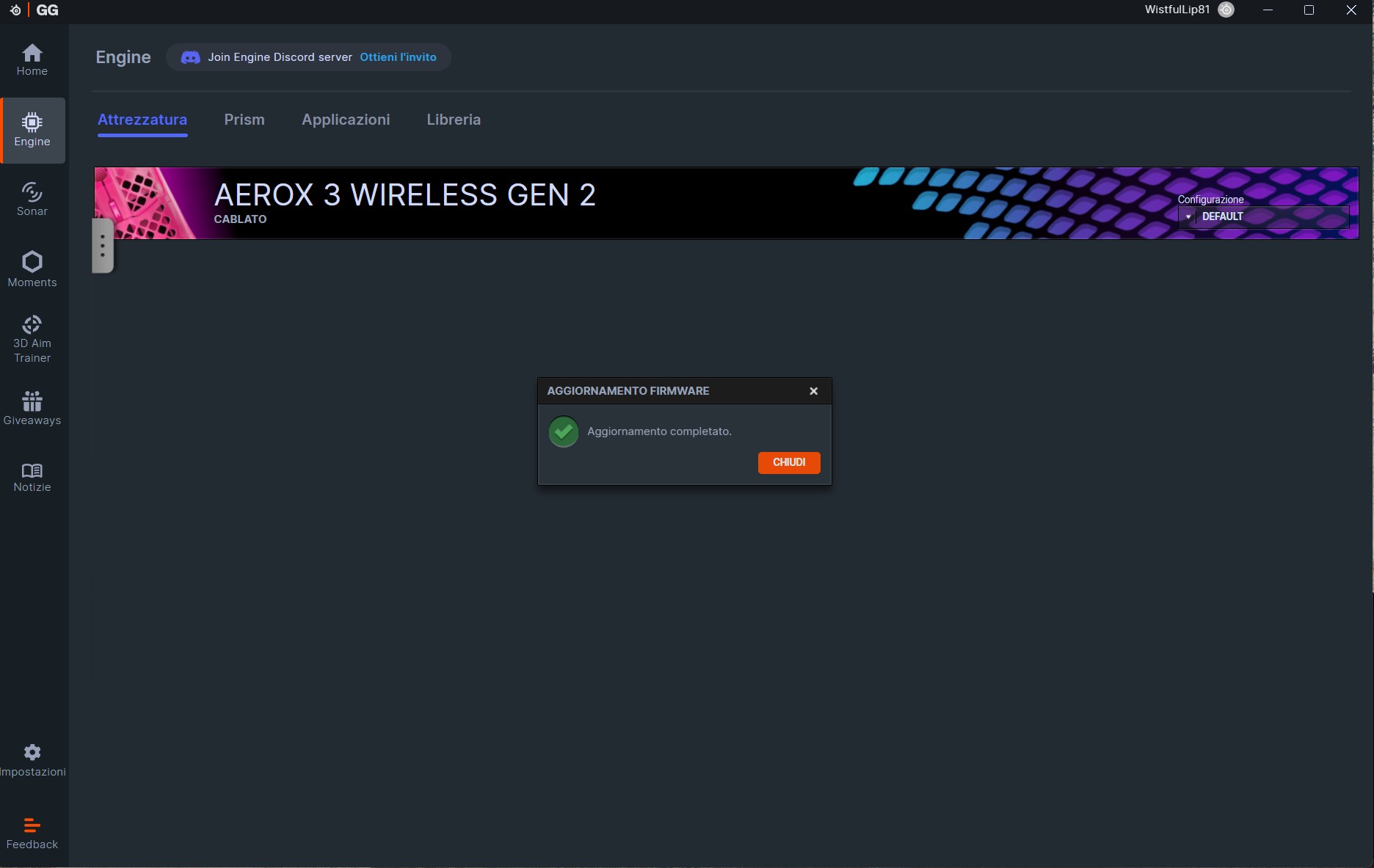Viewport: 1374px width, 868px height.
Task: Dismiss firmware dialog with X button
Action: (x=813, y=391)
